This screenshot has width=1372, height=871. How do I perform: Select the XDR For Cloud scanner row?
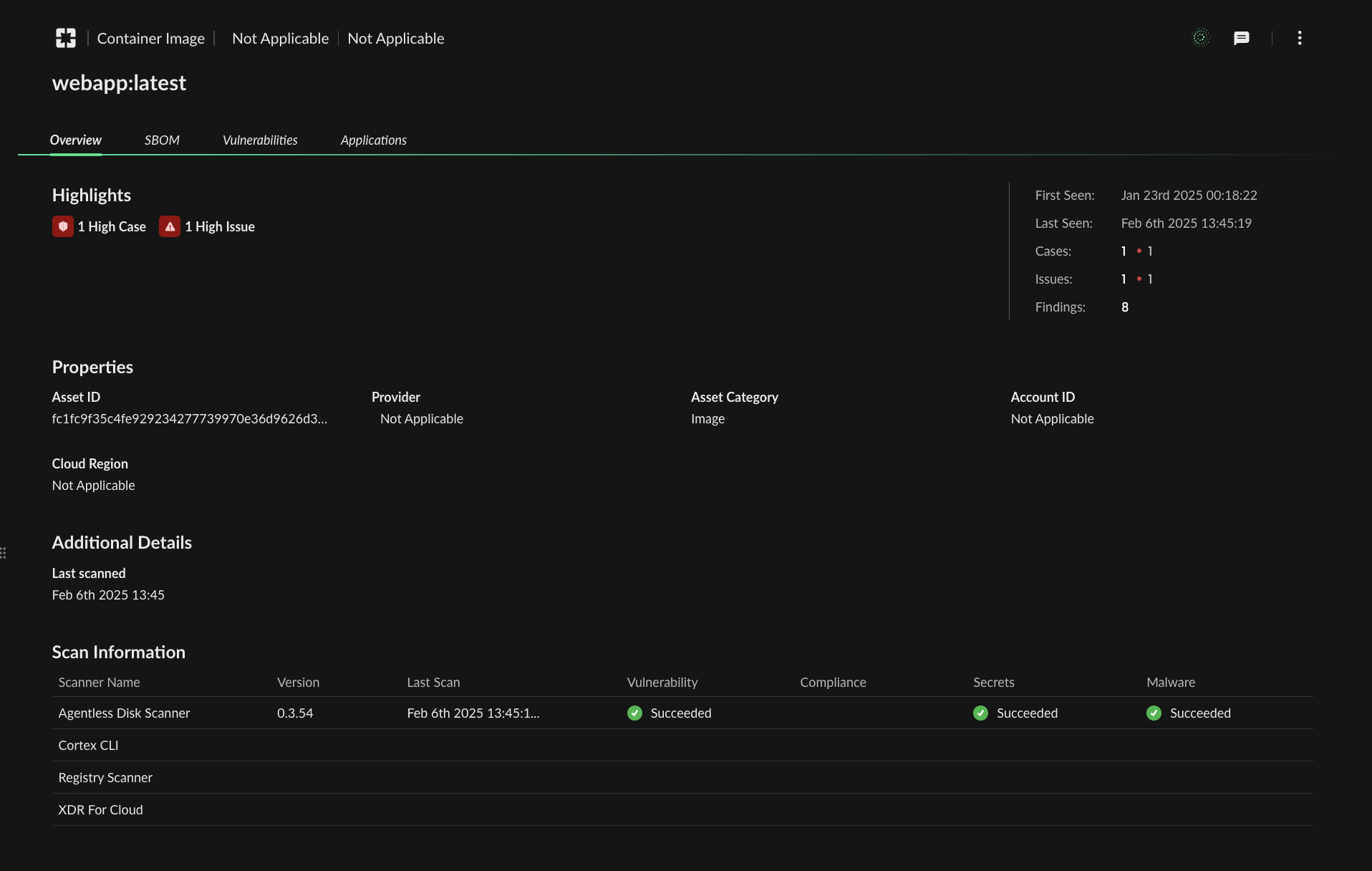(100, 809)
